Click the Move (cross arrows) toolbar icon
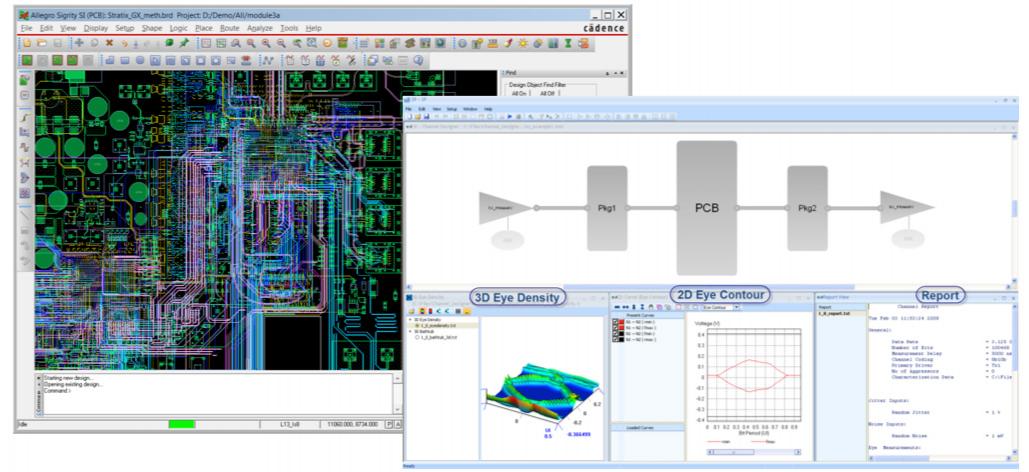1029x472 pixels. point(79,43)
